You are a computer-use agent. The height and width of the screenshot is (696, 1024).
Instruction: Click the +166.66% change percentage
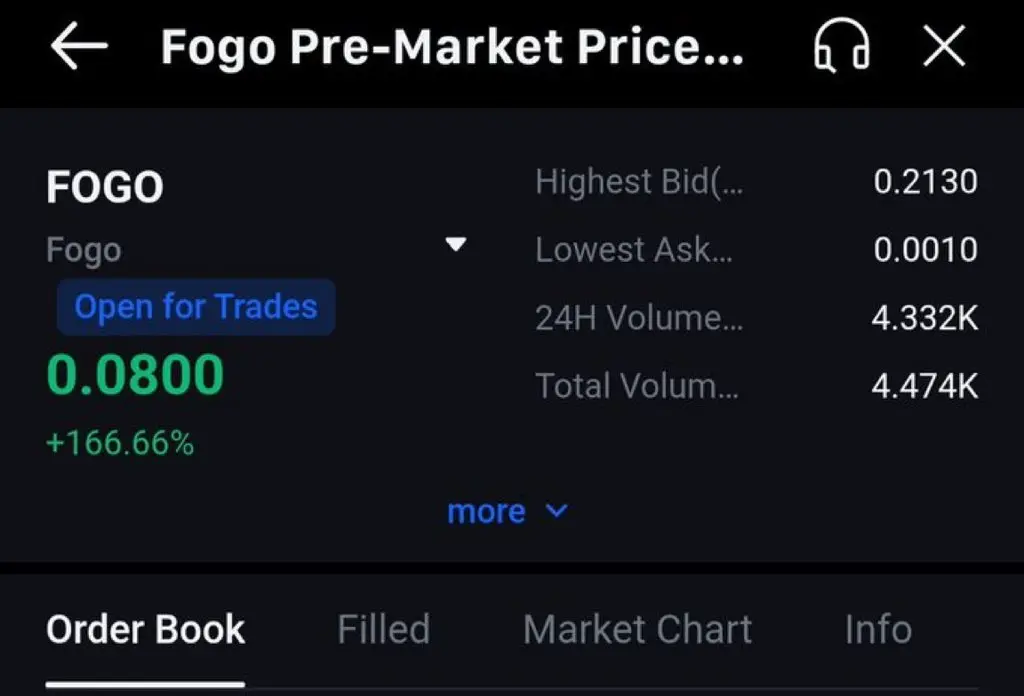pyautogui.click(x=120, y=442)
